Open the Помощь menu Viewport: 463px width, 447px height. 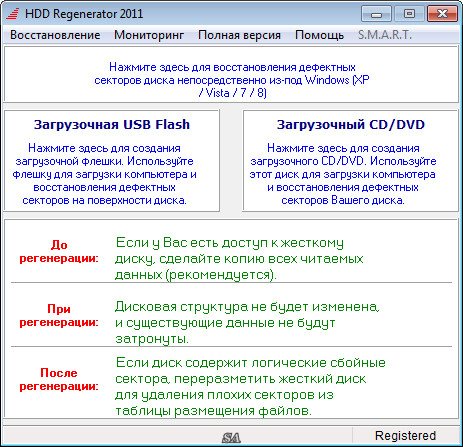pyautogui.click(x=319, y=35)
